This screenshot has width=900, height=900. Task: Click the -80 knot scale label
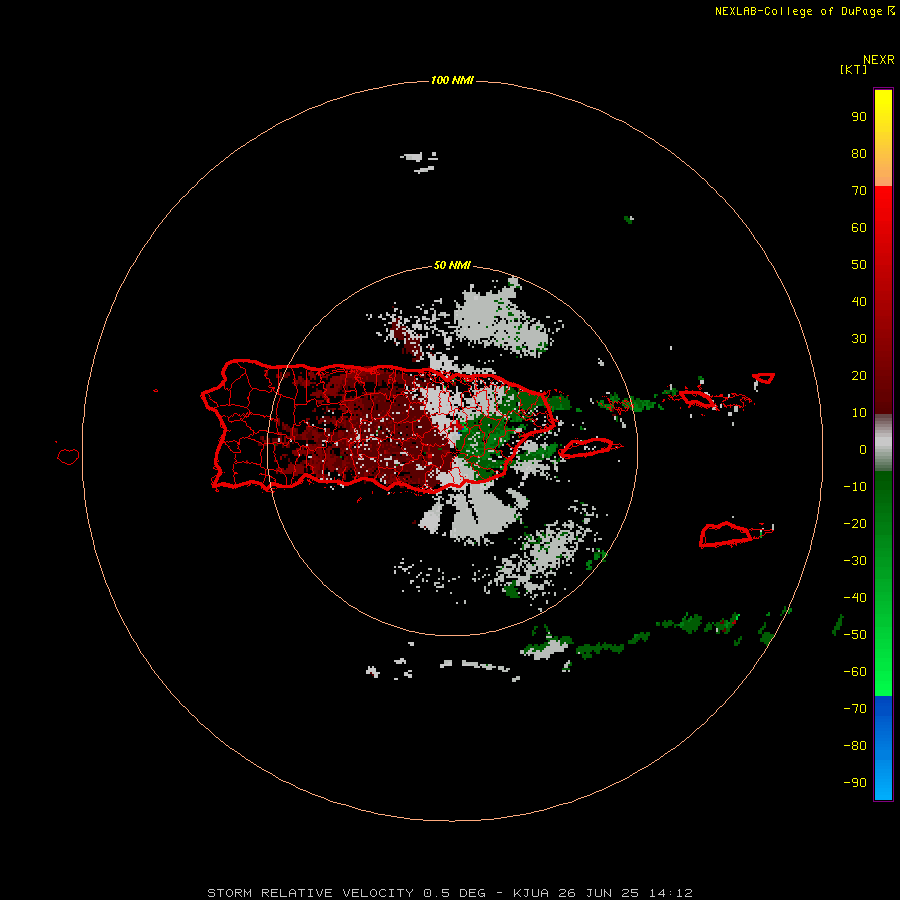click(x=855, y=746)
